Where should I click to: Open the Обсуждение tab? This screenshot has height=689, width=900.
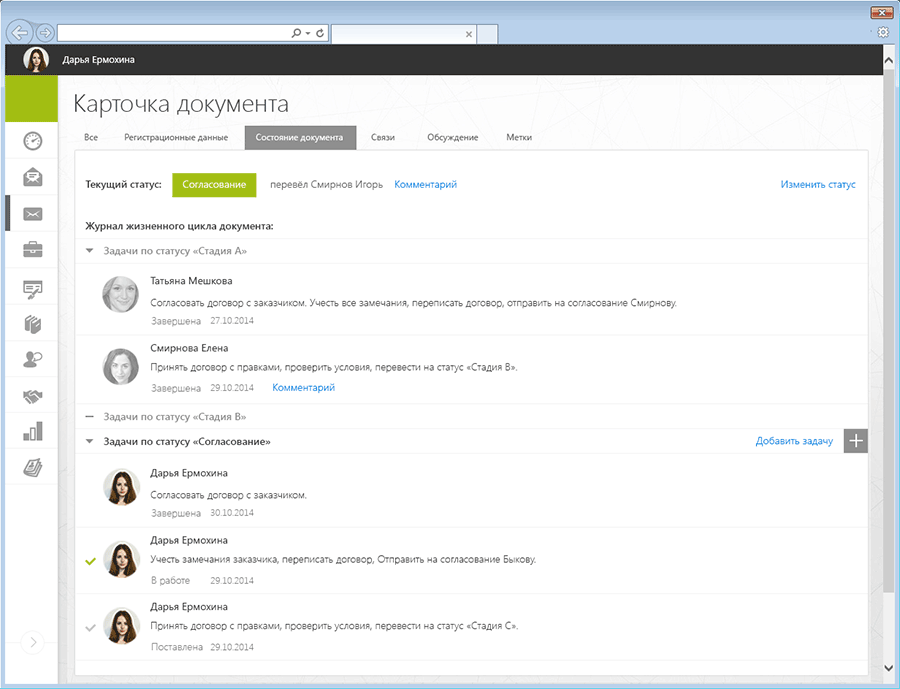click(452, 137)
